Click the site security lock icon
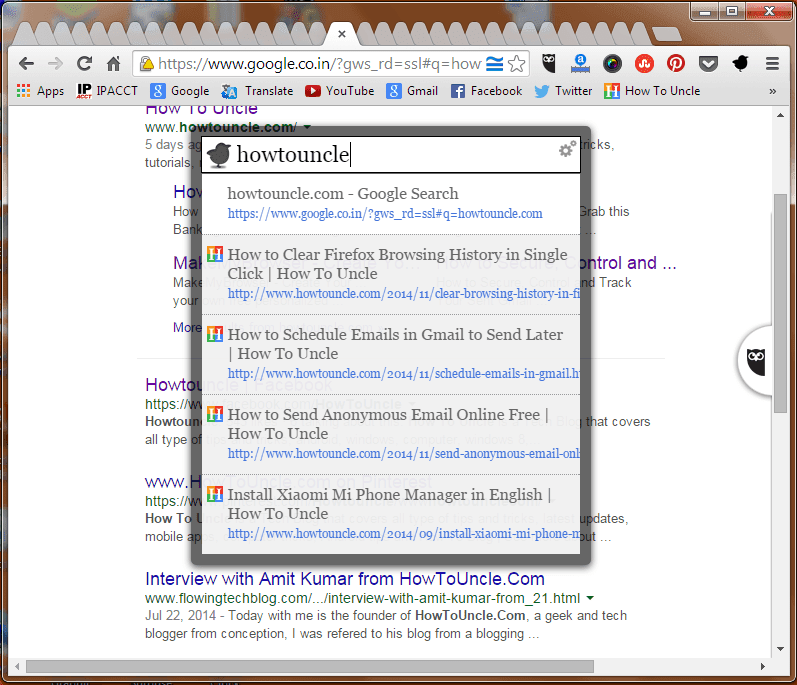Viewport: 797px width, 685px height. pyautogui.click(x=146, y=64)
